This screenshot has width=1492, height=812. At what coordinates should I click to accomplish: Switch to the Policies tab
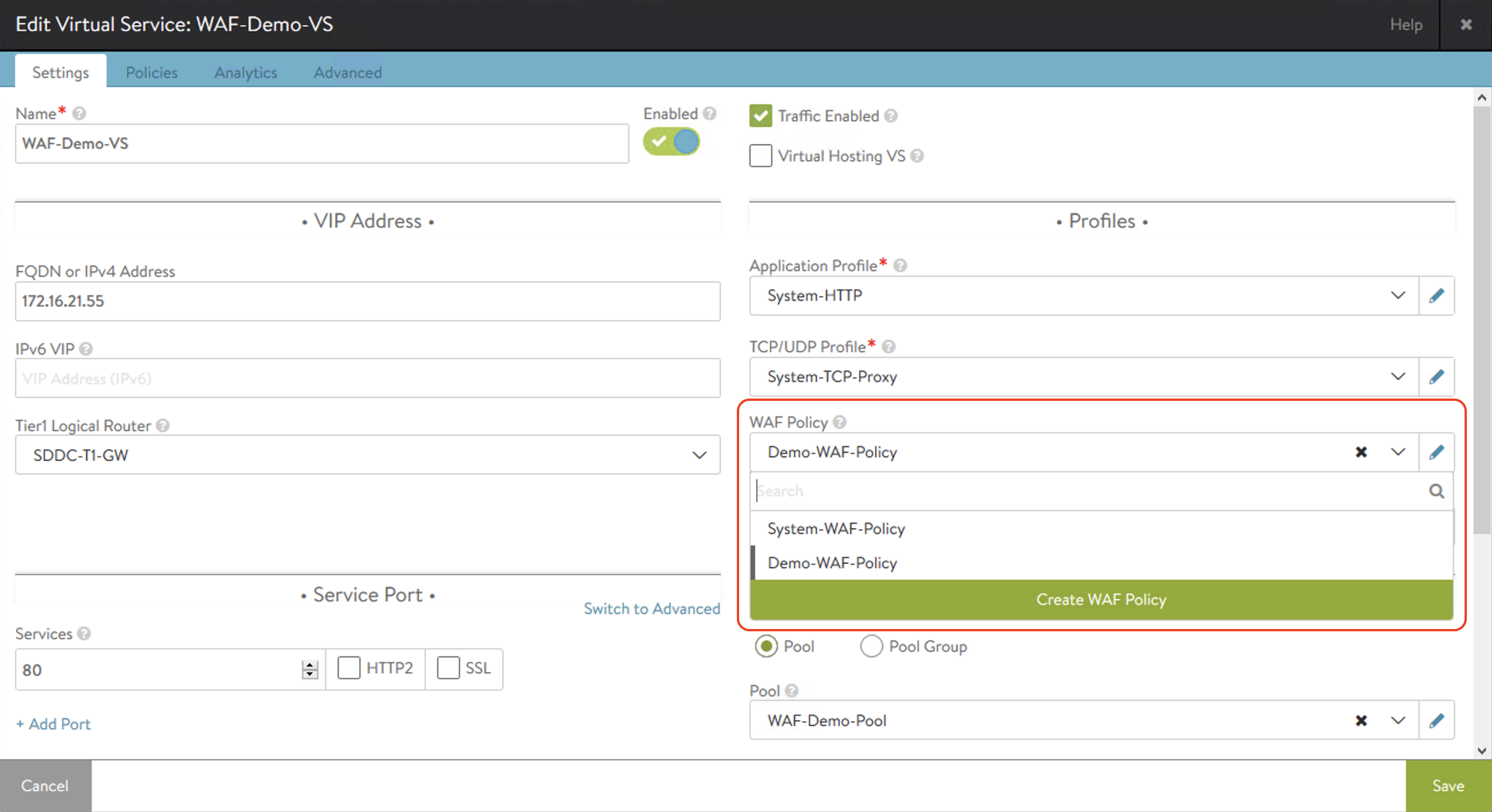(x=151, y=73)
